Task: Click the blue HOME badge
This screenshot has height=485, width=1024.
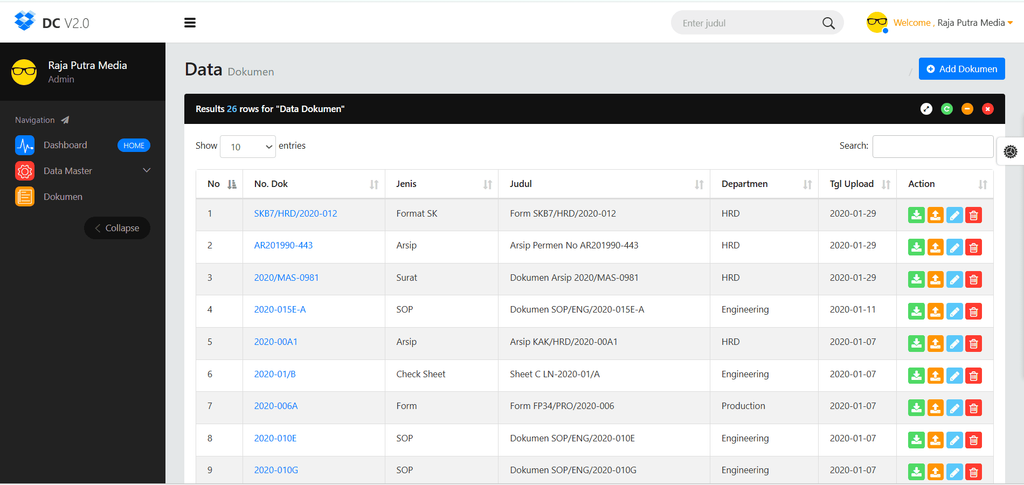Action: point(134,146)
